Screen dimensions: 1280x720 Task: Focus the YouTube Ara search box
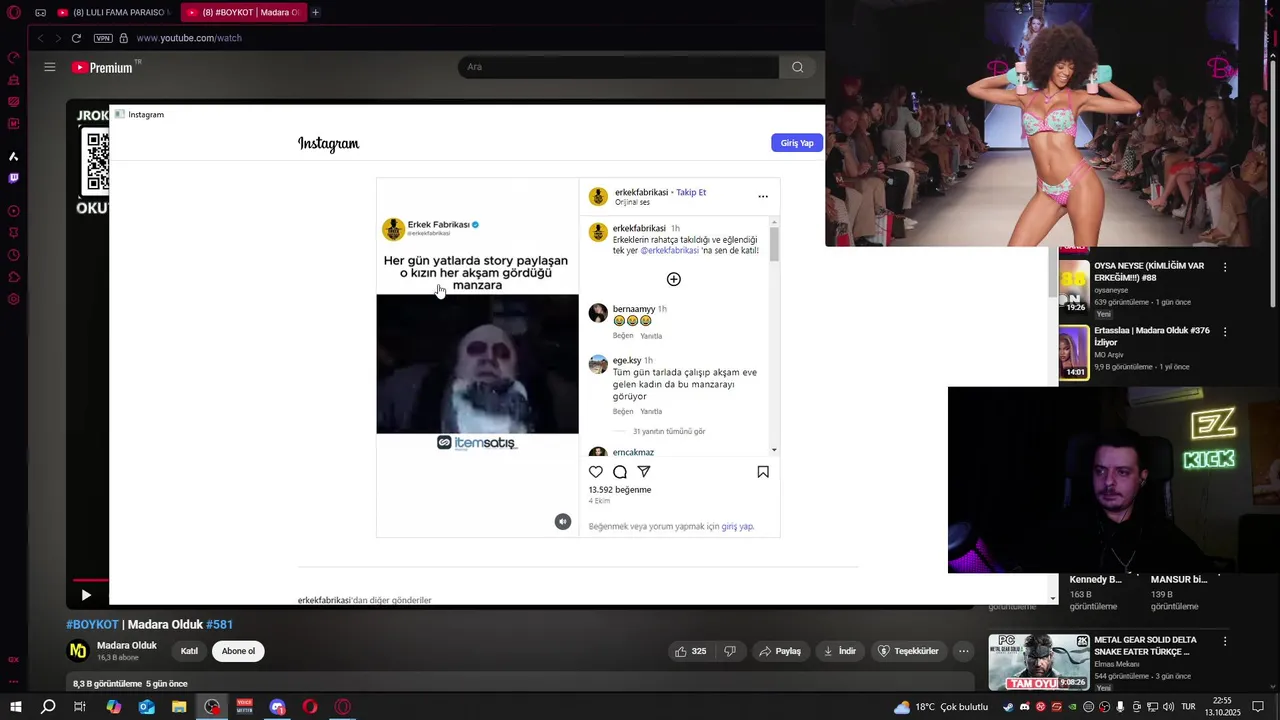click(618, 67)
